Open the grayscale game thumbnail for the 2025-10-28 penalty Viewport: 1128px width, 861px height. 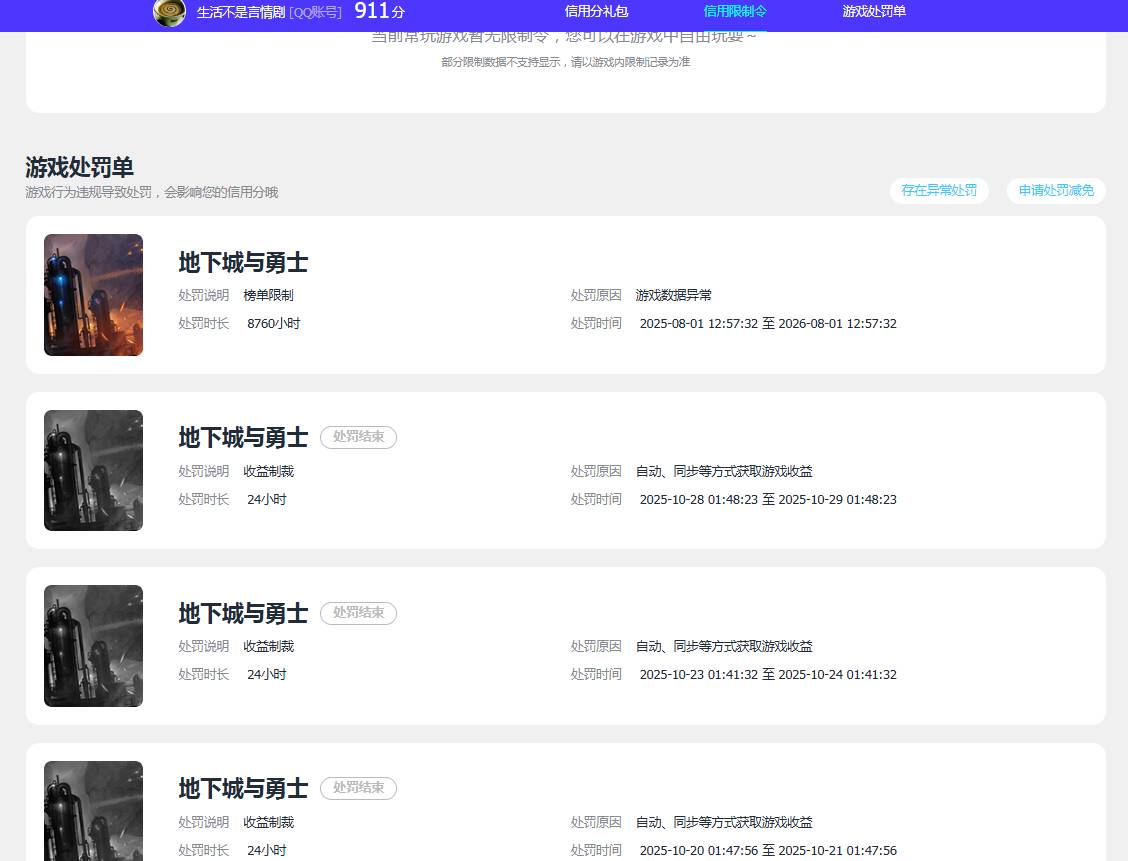[x=93, y=470]
